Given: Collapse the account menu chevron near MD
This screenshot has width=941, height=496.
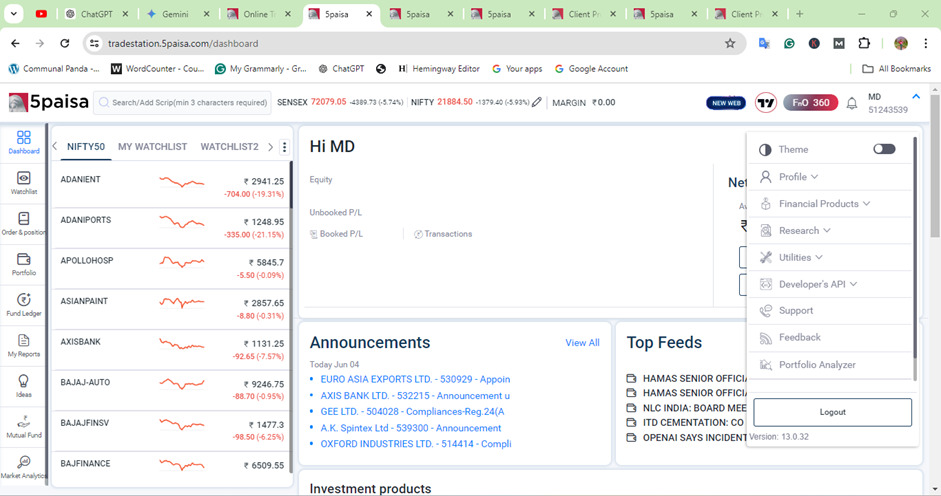Looking at the screenshot, I should pos(916,96).
